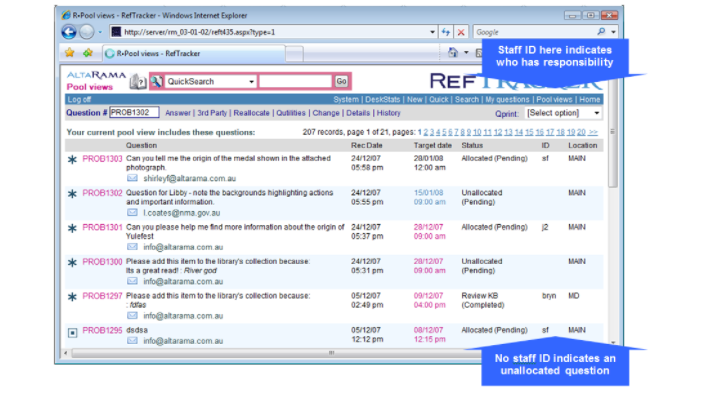The image size is (709, 395).
Task: Click the Reallocate link
Action: pos(251,113)
